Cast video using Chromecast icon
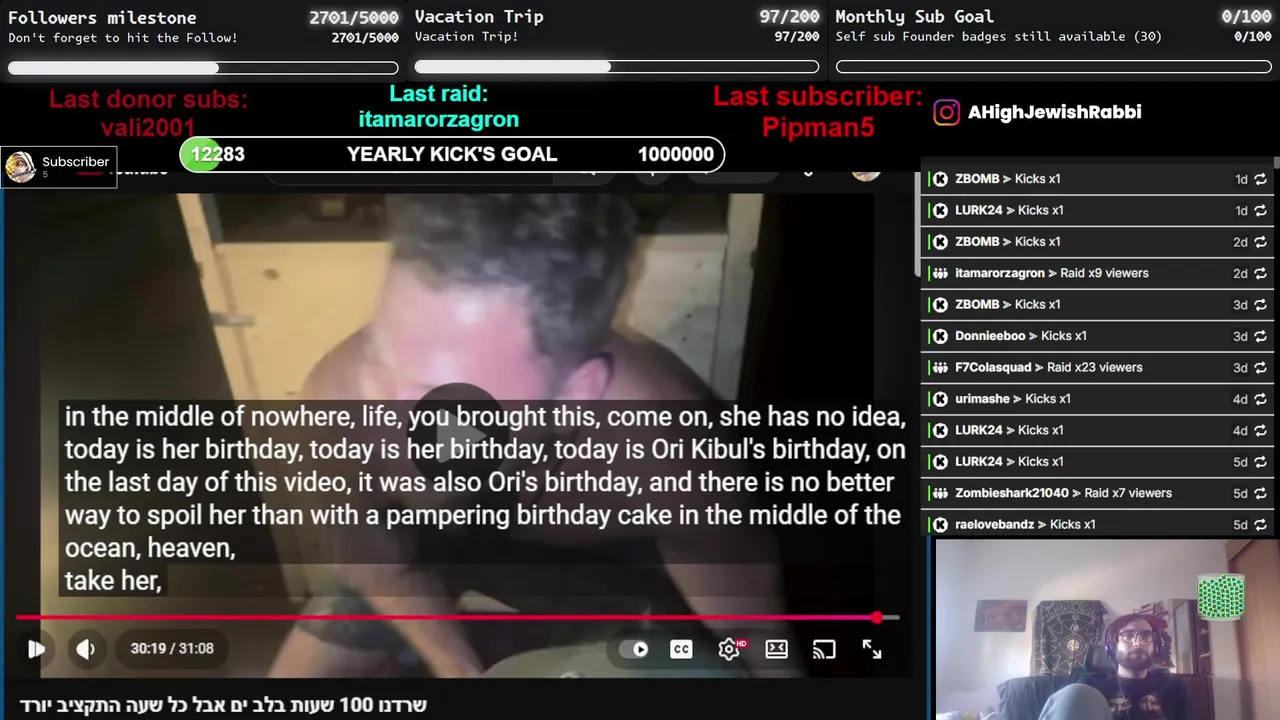1280x720 pixels. [824, 649]
